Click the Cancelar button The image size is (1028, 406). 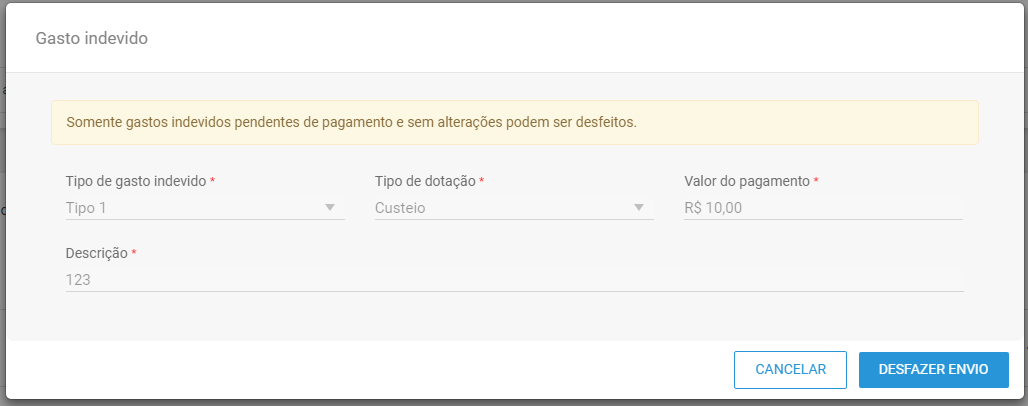click(x=791, y=370)
